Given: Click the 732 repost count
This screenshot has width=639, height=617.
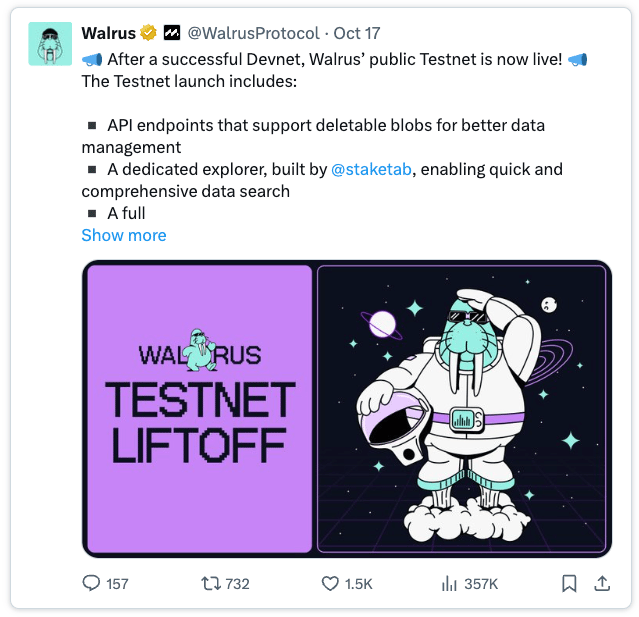Looking at the screenshot, I should (237, 584).
